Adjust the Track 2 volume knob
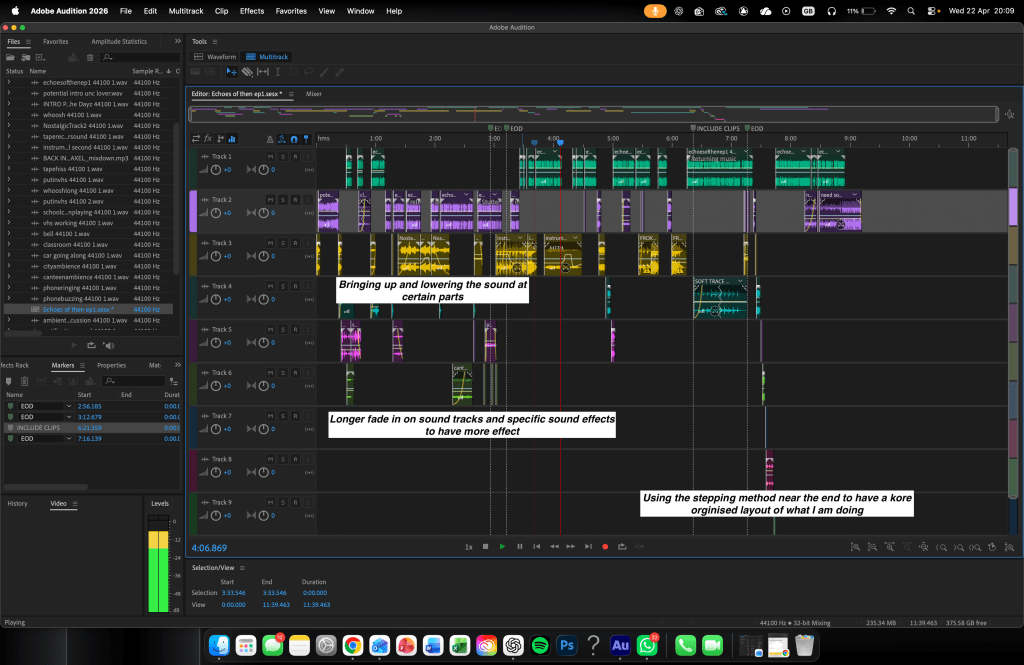 (216, 213)
